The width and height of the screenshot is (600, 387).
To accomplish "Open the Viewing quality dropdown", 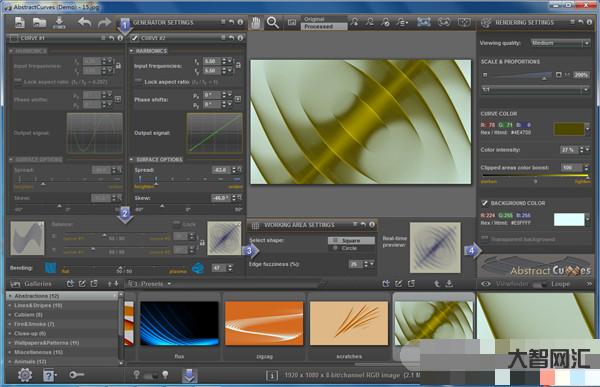I will [x=560, y=43].
